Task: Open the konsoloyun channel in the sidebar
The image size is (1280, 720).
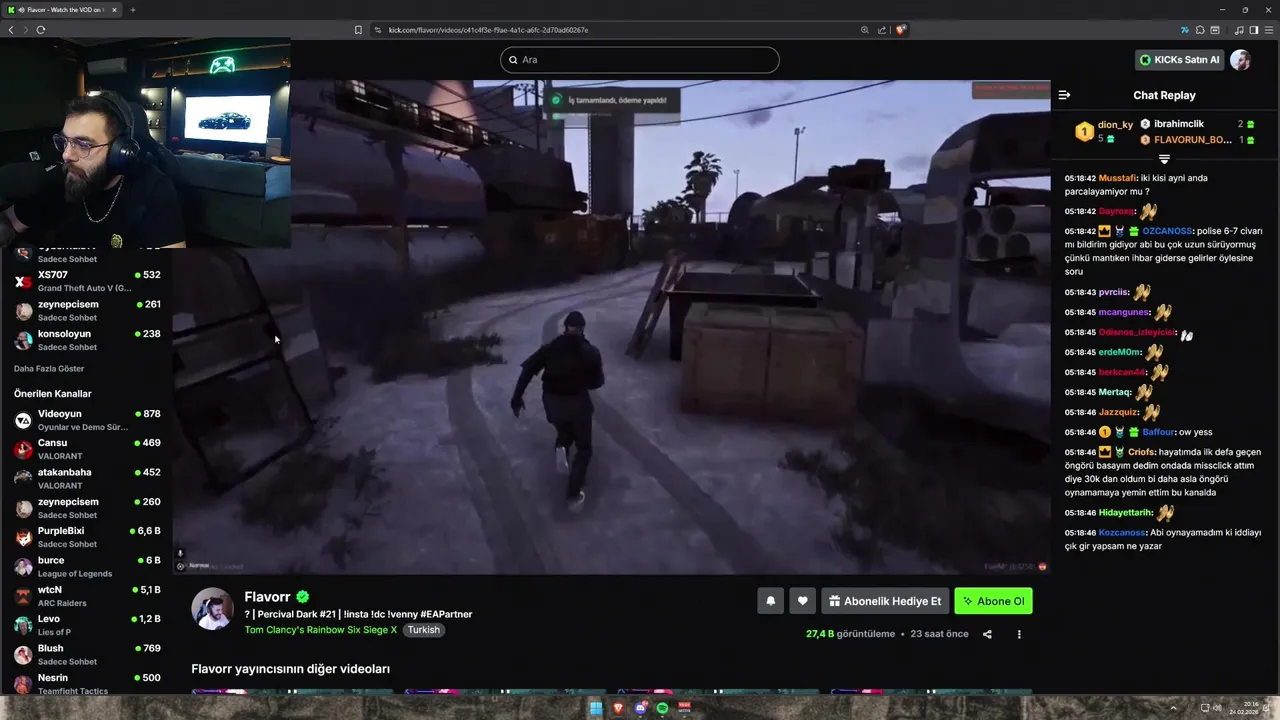Action: click(x=87, y=340)
